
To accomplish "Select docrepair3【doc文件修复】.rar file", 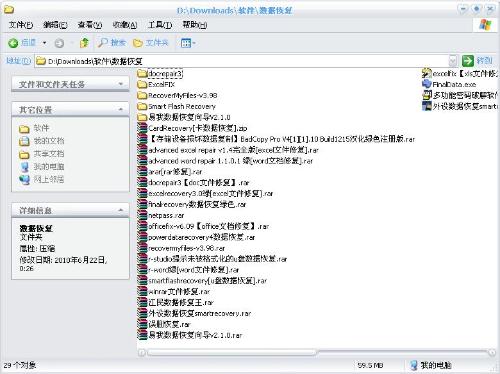I will pos(194,183).
